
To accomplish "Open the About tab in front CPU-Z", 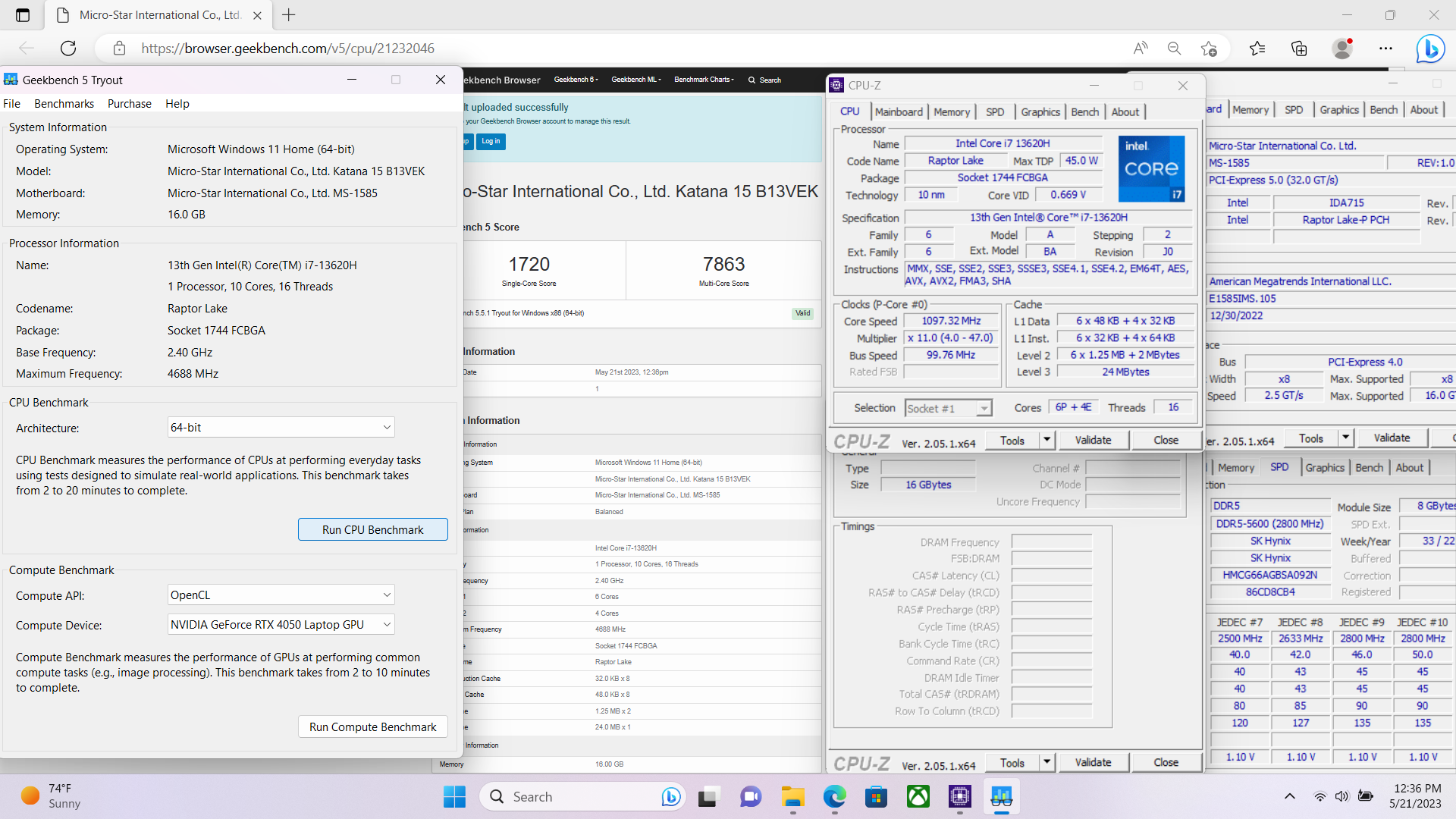I will [x=1125, y=111].
